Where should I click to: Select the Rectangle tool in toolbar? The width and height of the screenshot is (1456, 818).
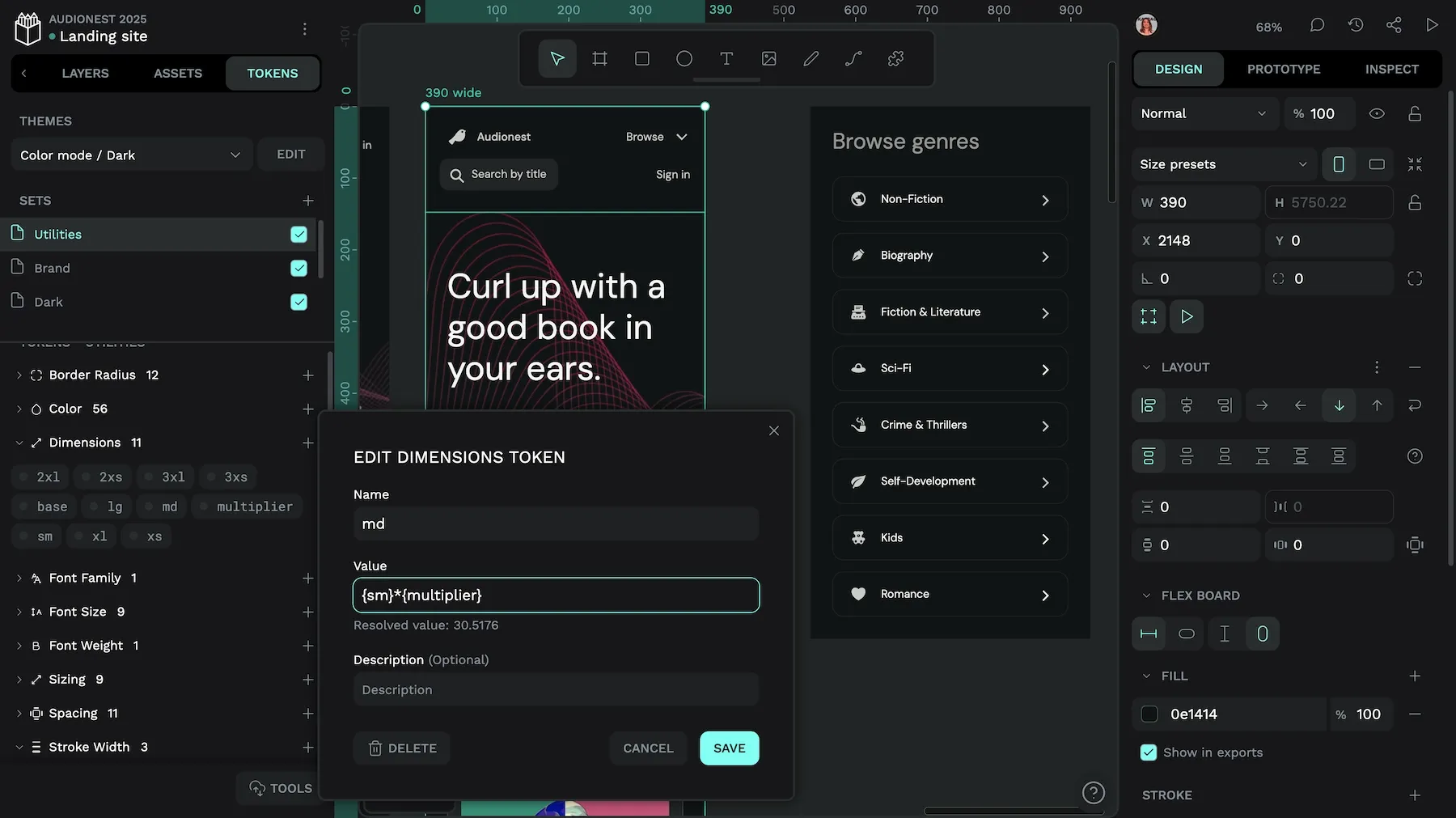point(641,58)
